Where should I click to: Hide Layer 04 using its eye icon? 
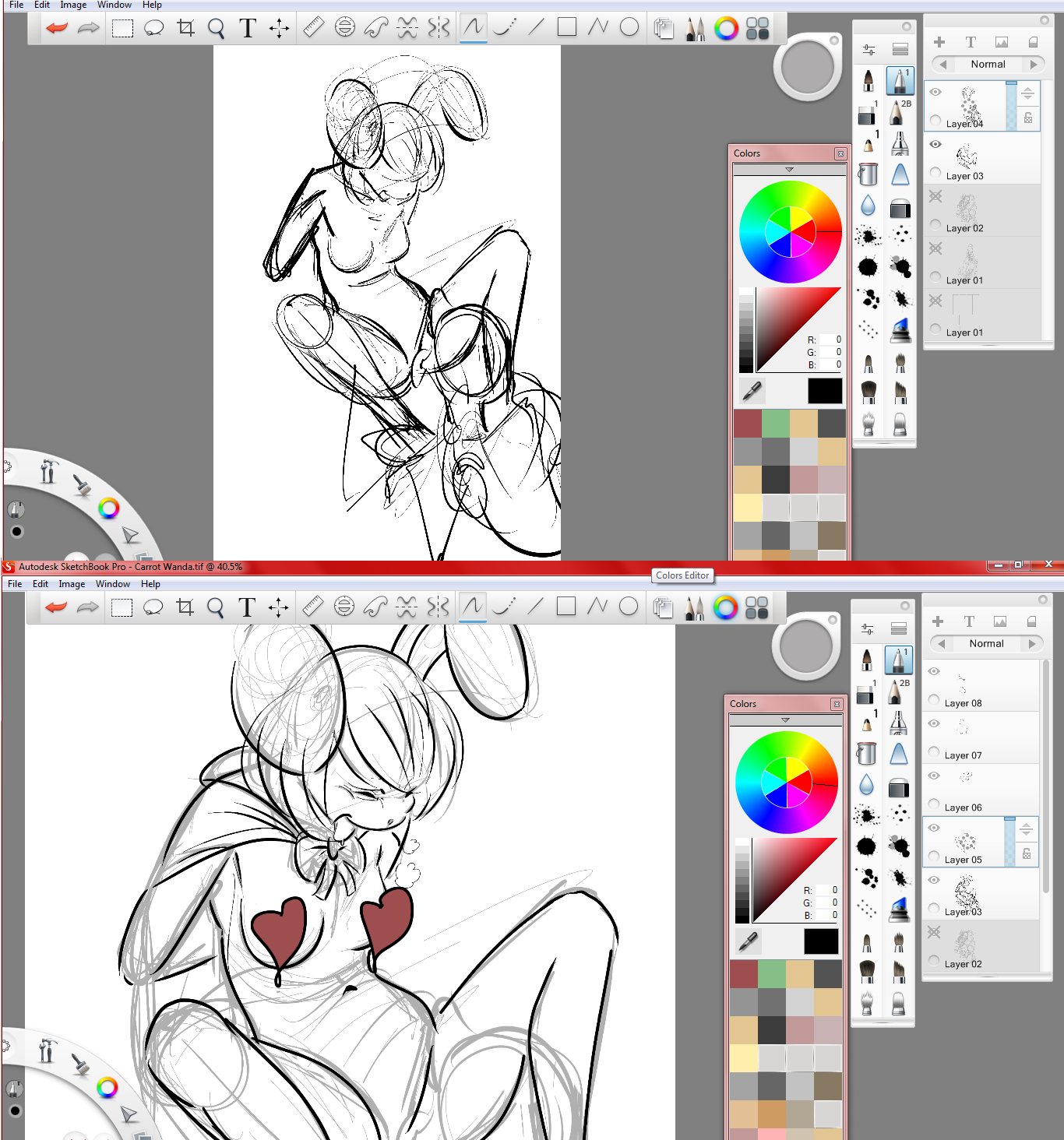pos(935,92)
